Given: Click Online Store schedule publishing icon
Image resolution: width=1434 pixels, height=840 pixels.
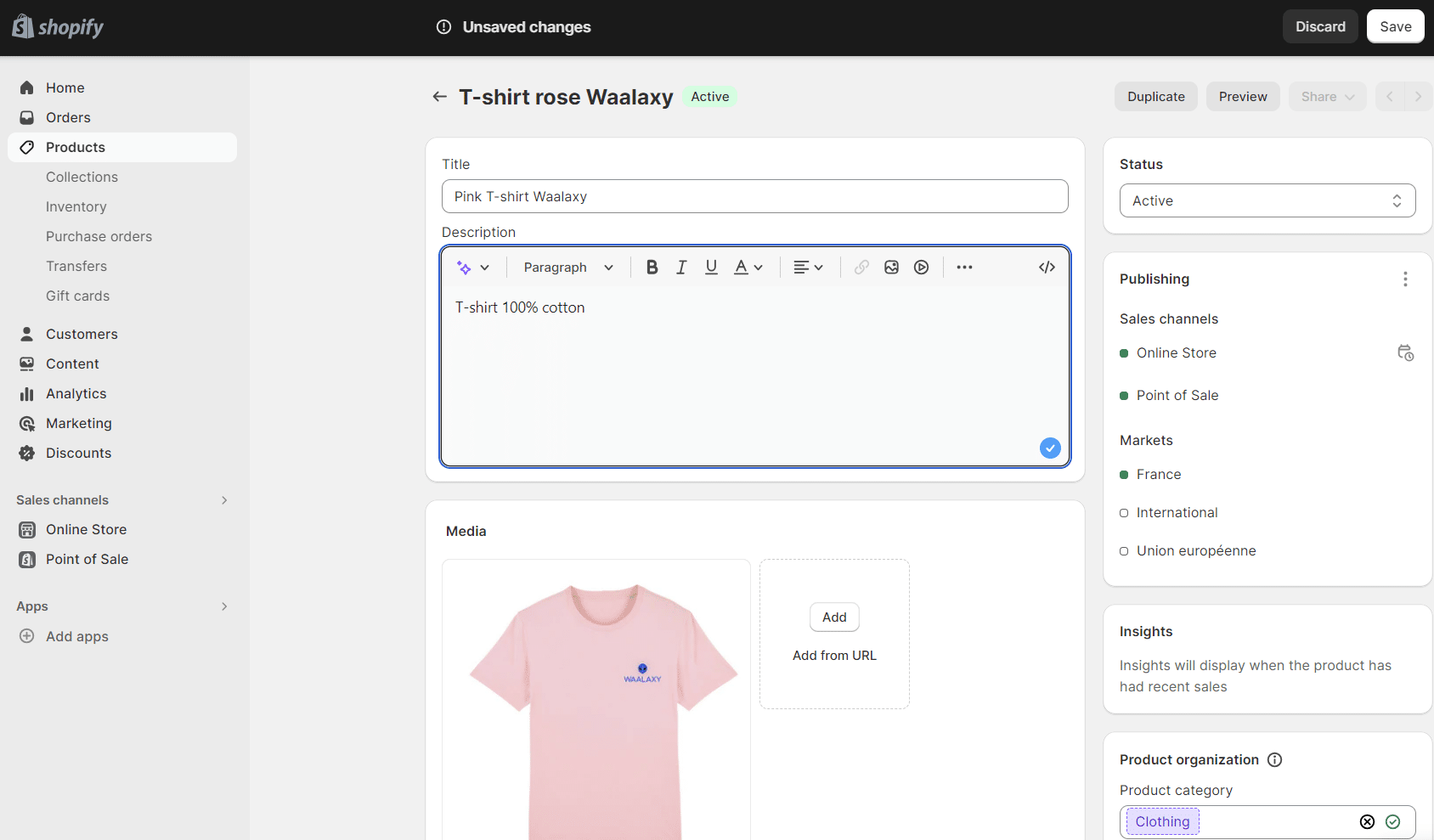Looking at the screenshot, I should coord(1405,352).
